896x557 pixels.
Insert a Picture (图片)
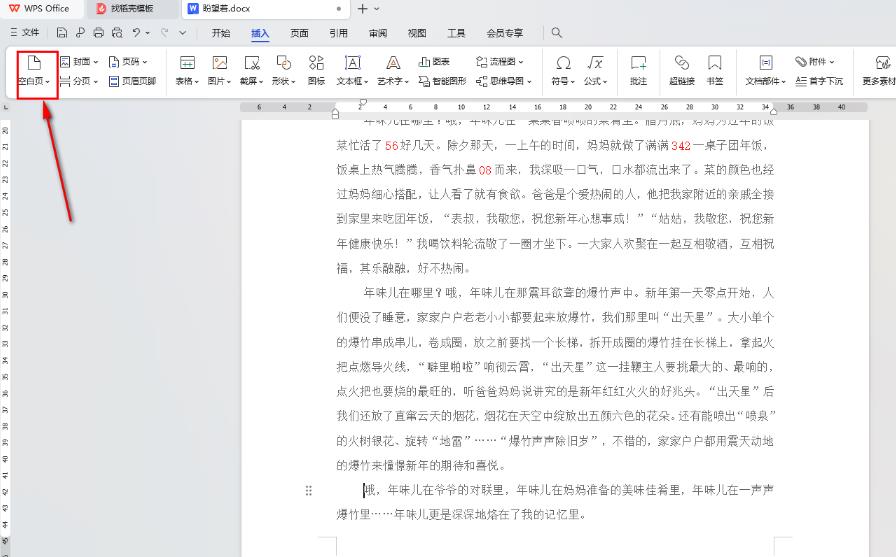pos(219,70)
